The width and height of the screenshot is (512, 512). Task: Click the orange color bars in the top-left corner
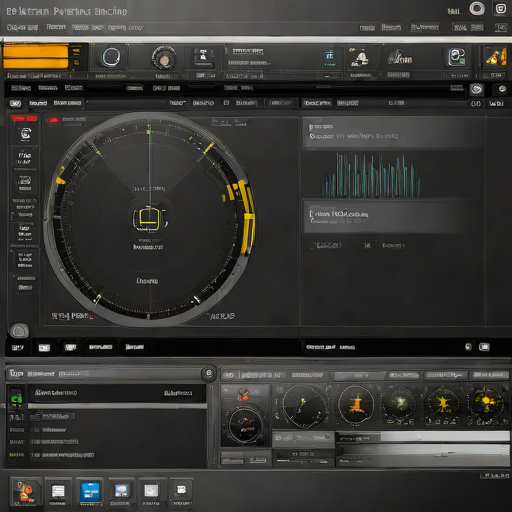pos(36,57)
